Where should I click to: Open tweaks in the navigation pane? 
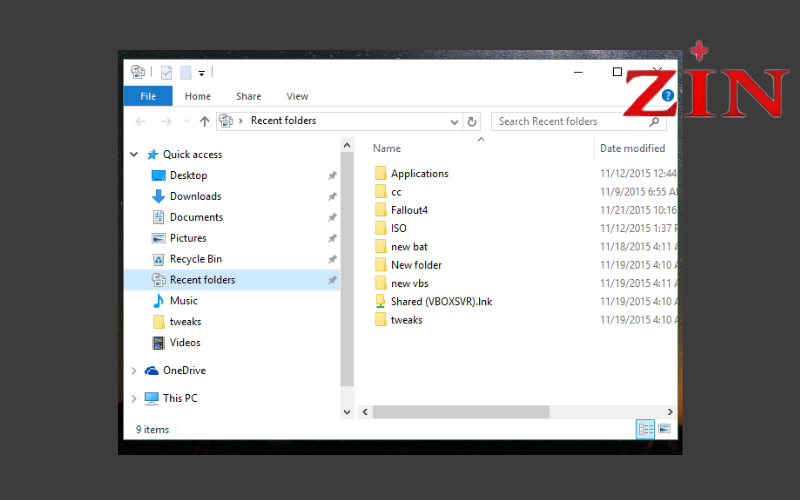coord(185,321)
